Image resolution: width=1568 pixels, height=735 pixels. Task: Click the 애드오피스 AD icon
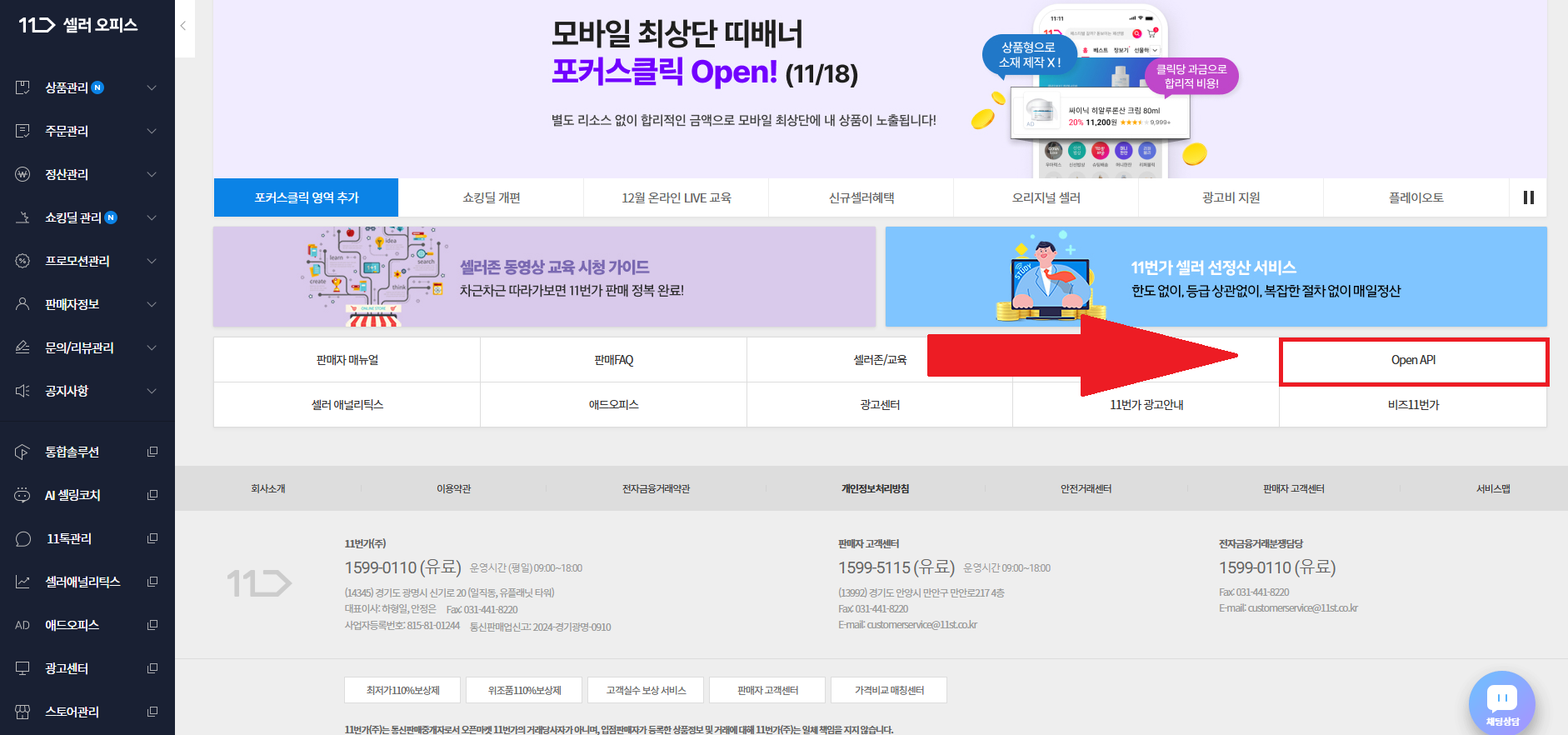click(x=22, y=625)
